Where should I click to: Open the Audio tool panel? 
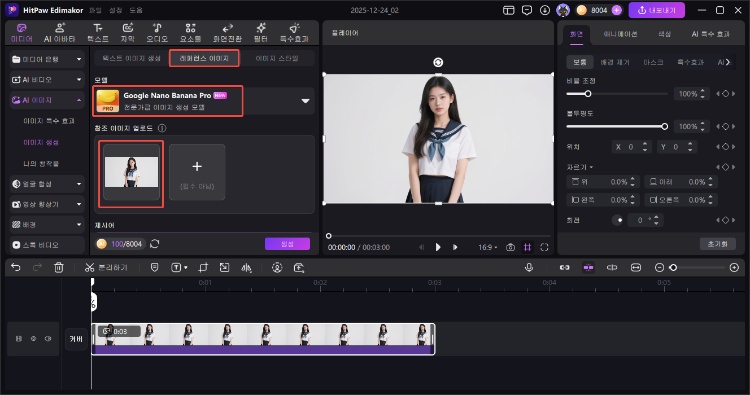(x=157, y=33)
